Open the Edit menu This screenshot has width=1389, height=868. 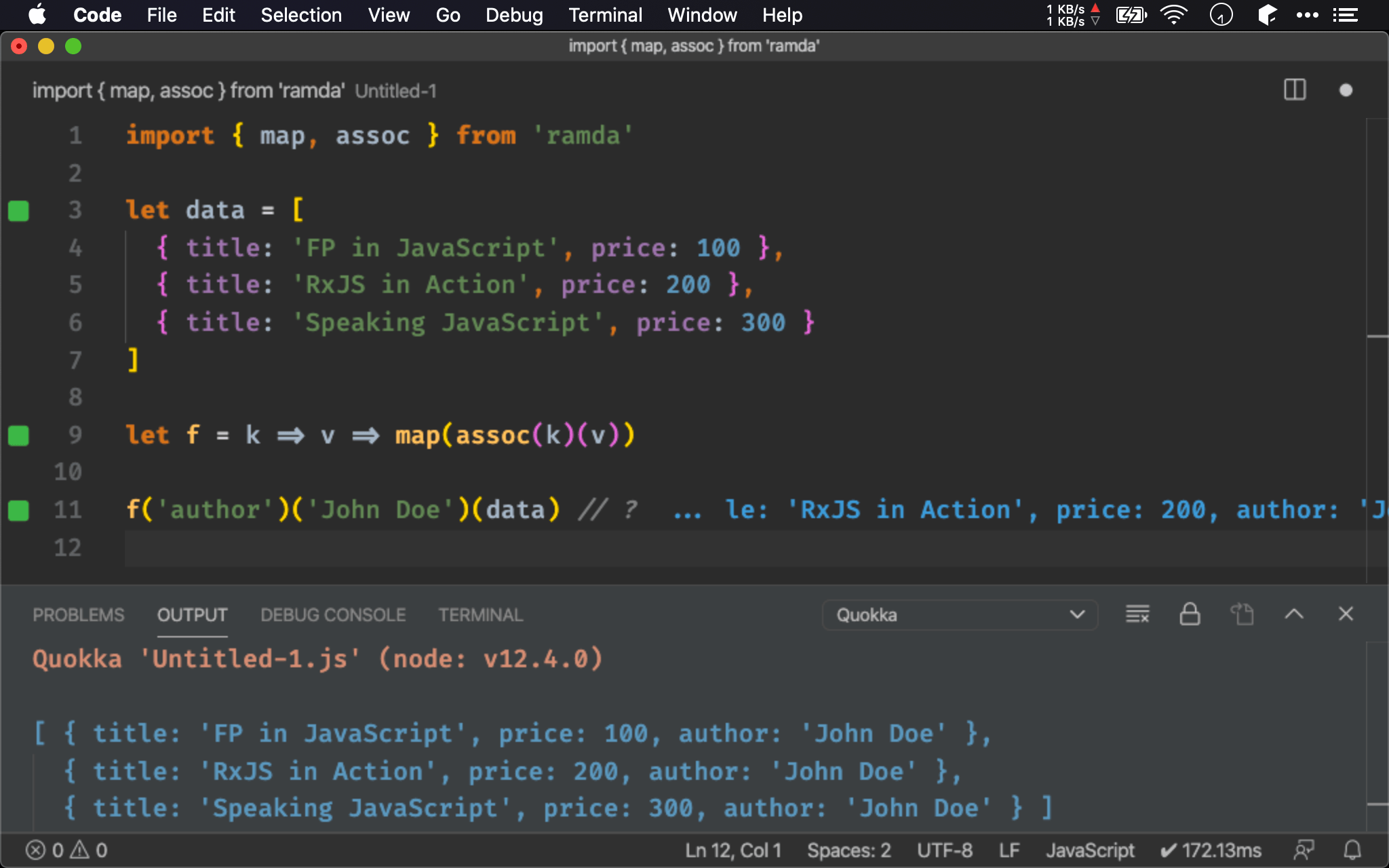point(218,15)
